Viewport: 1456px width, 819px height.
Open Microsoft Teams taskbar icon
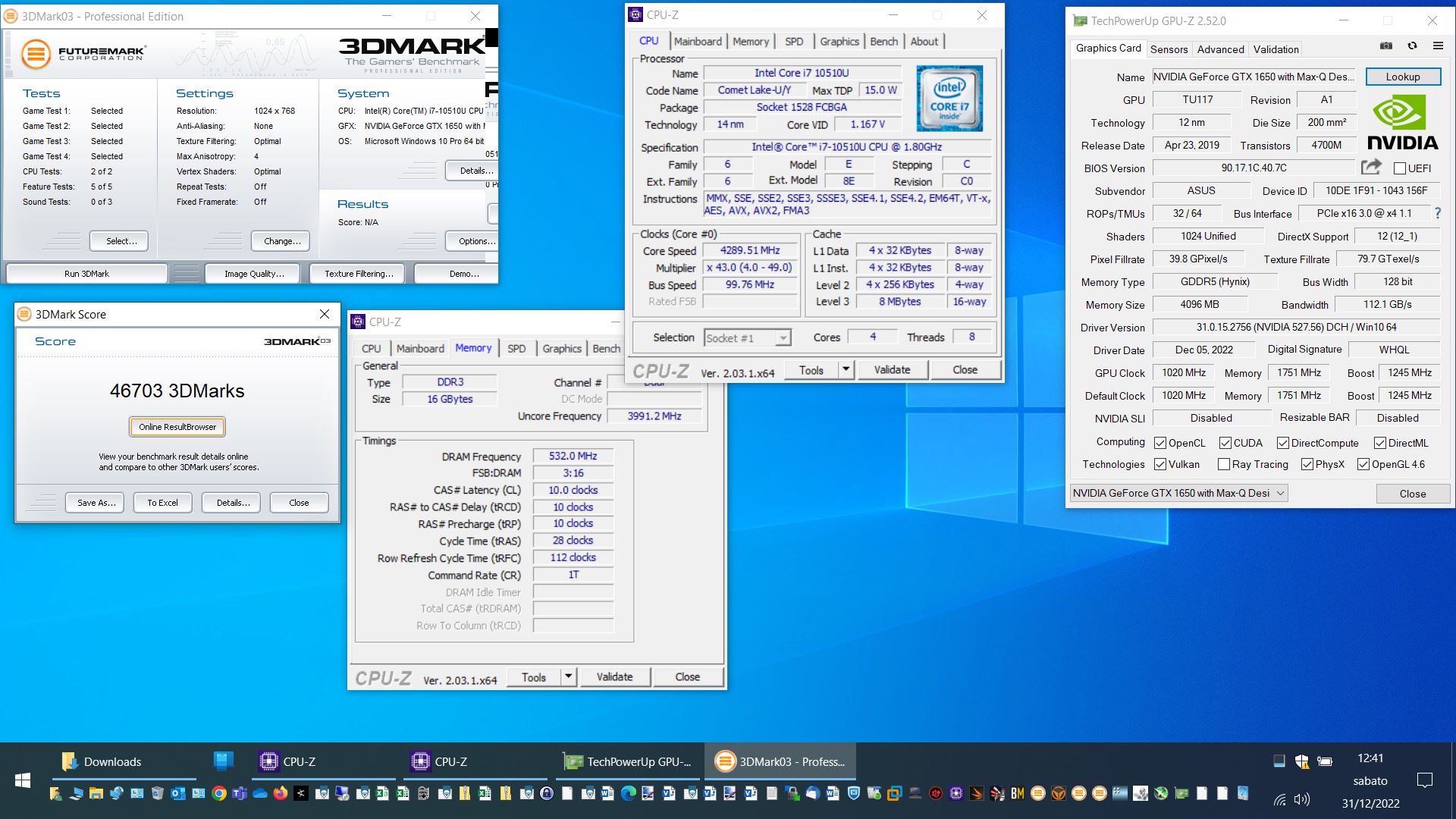pyautogui.click(x=240, y=793)
